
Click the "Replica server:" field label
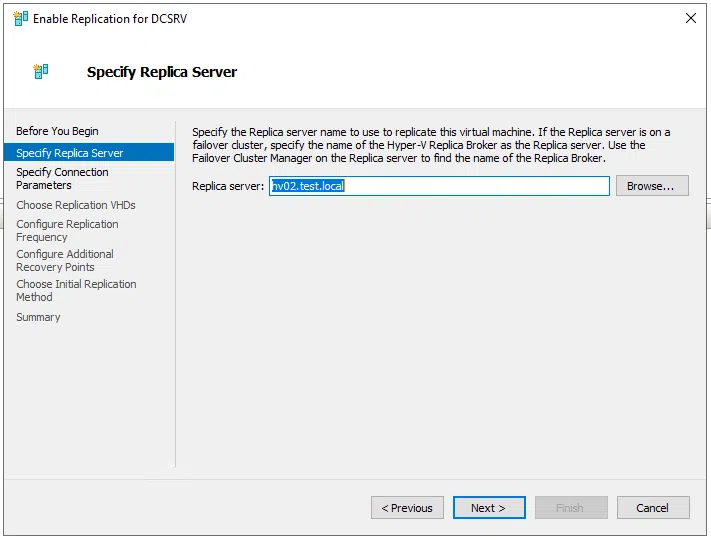tap(228, 186)
